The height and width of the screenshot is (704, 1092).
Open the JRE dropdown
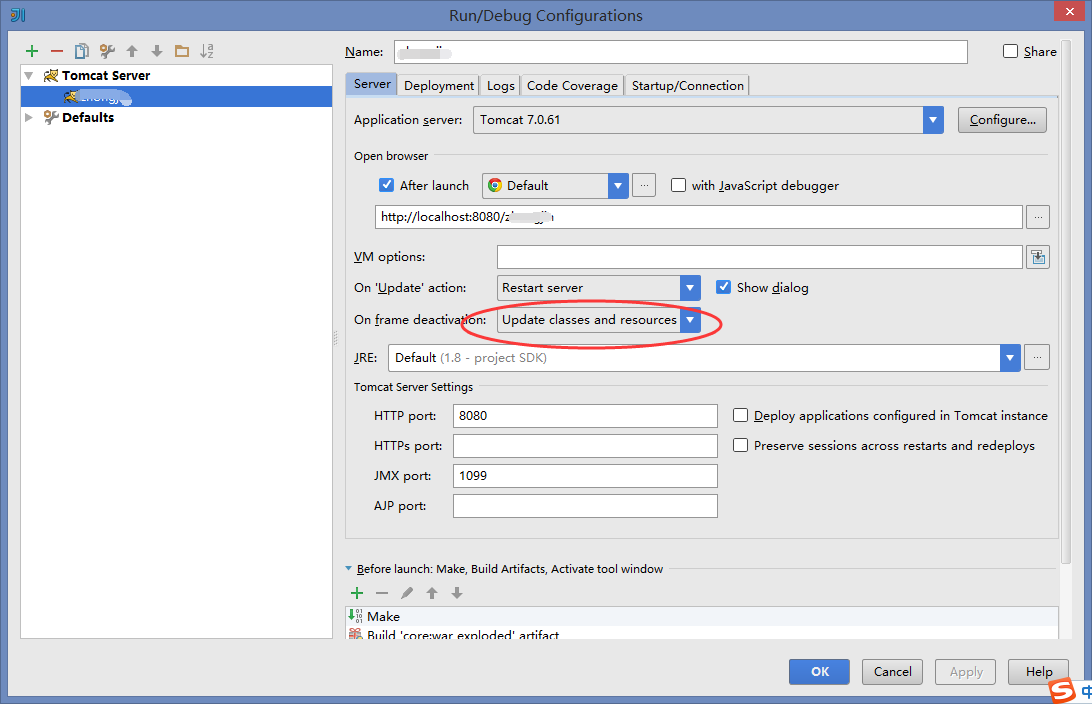(x=1010, y=358)
